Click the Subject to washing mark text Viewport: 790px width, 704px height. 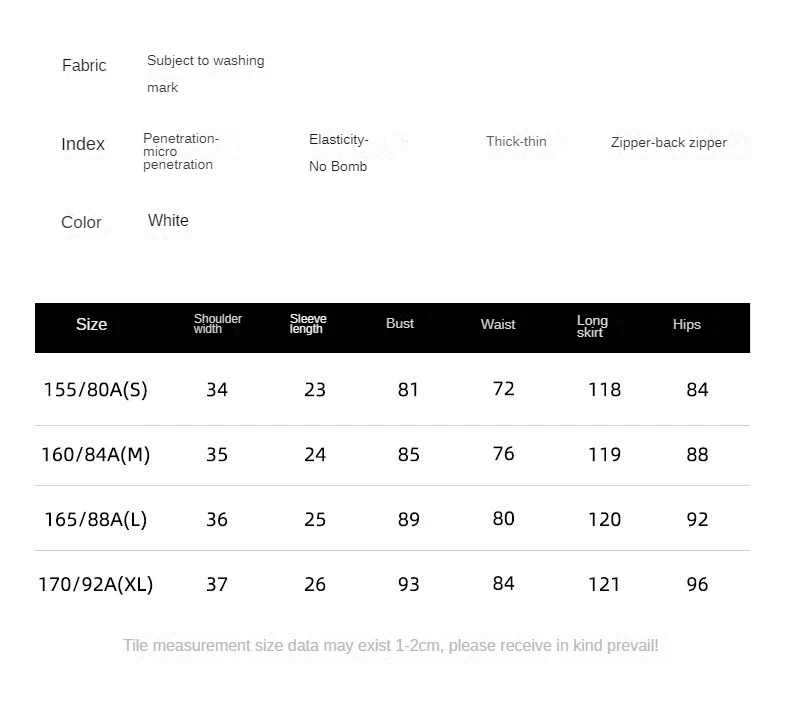tap(205, 74)
